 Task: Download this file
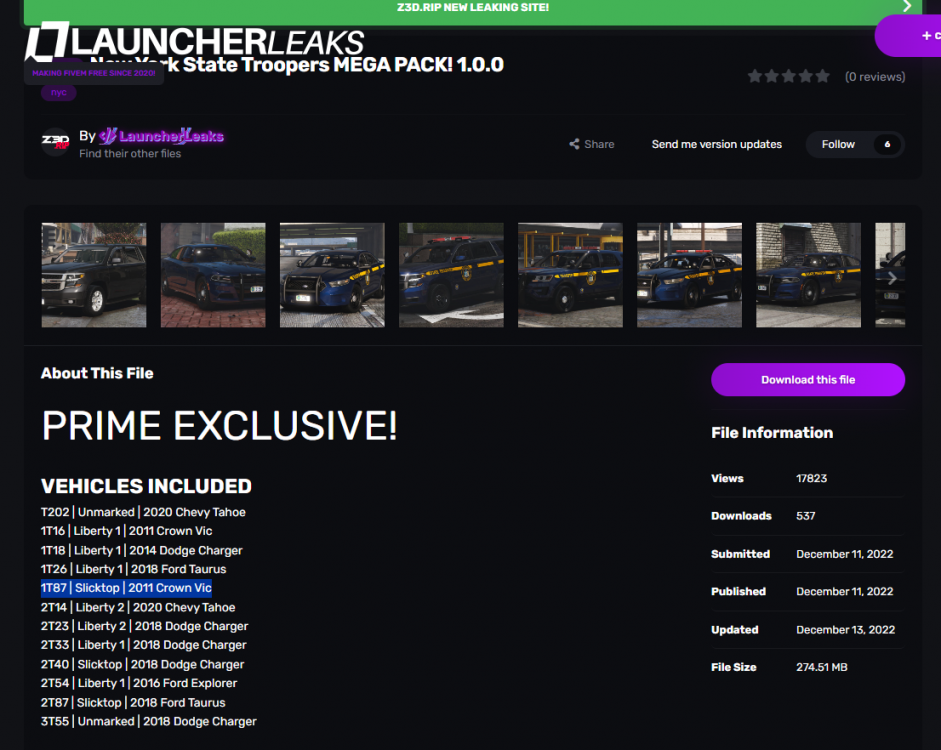[807, 380]
